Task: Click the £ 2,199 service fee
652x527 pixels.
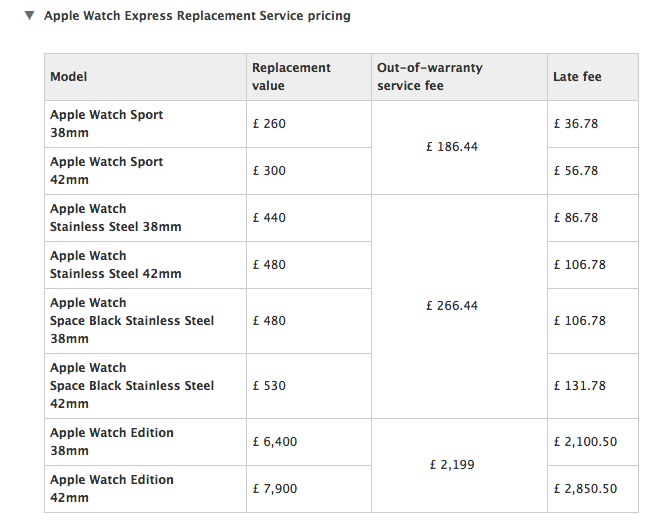Action: (452, 465)
